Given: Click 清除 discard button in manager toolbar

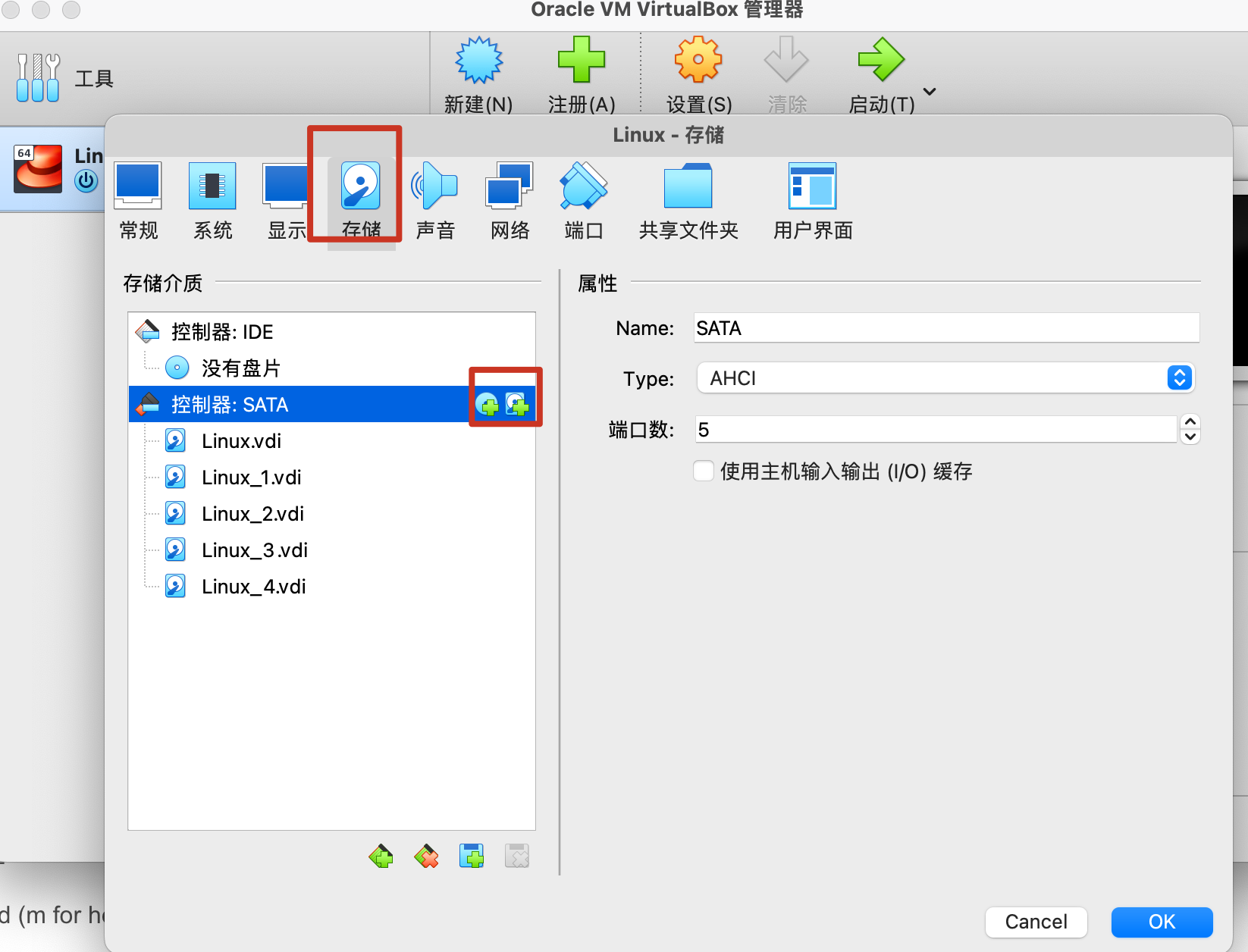Looking at the screenshot, I should pos(786,75).
